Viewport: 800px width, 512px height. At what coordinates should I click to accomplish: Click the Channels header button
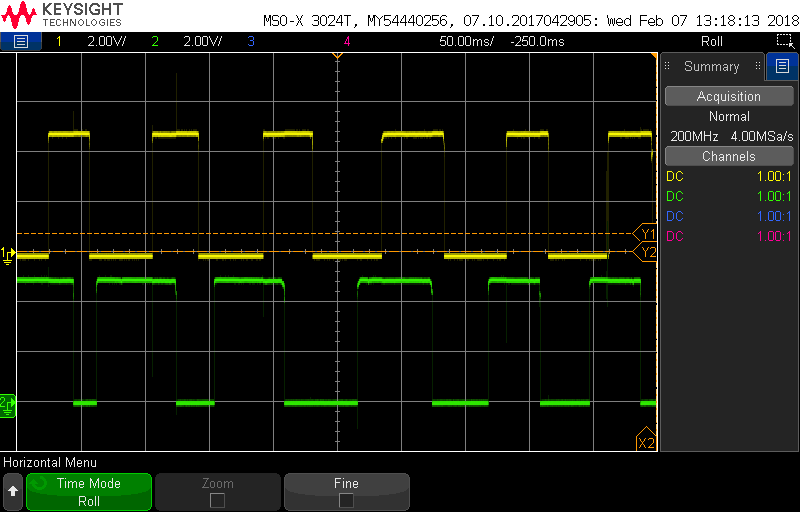[729, 156]
